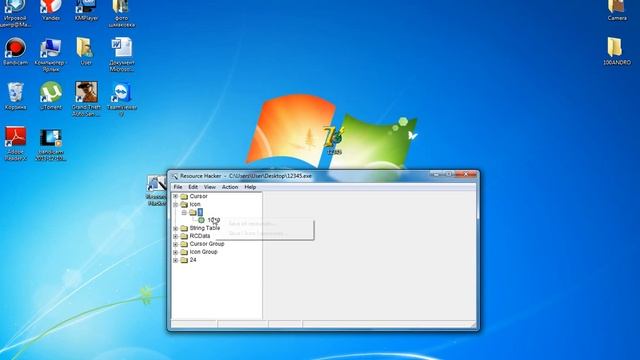Select the Resource Hacker desktop shortcut
Image resolution: width=640 pixels, height=360 pixels.
tap(157, 190)
